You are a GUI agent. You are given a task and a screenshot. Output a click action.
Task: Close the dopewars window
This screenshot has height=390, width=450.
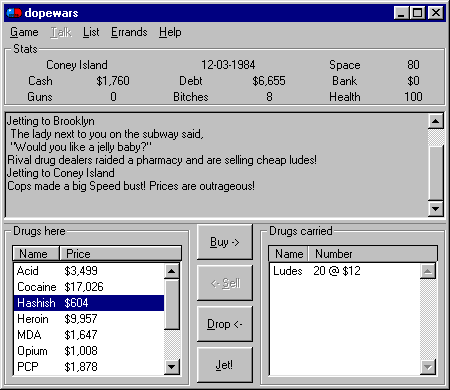click(x=436, y=13)
